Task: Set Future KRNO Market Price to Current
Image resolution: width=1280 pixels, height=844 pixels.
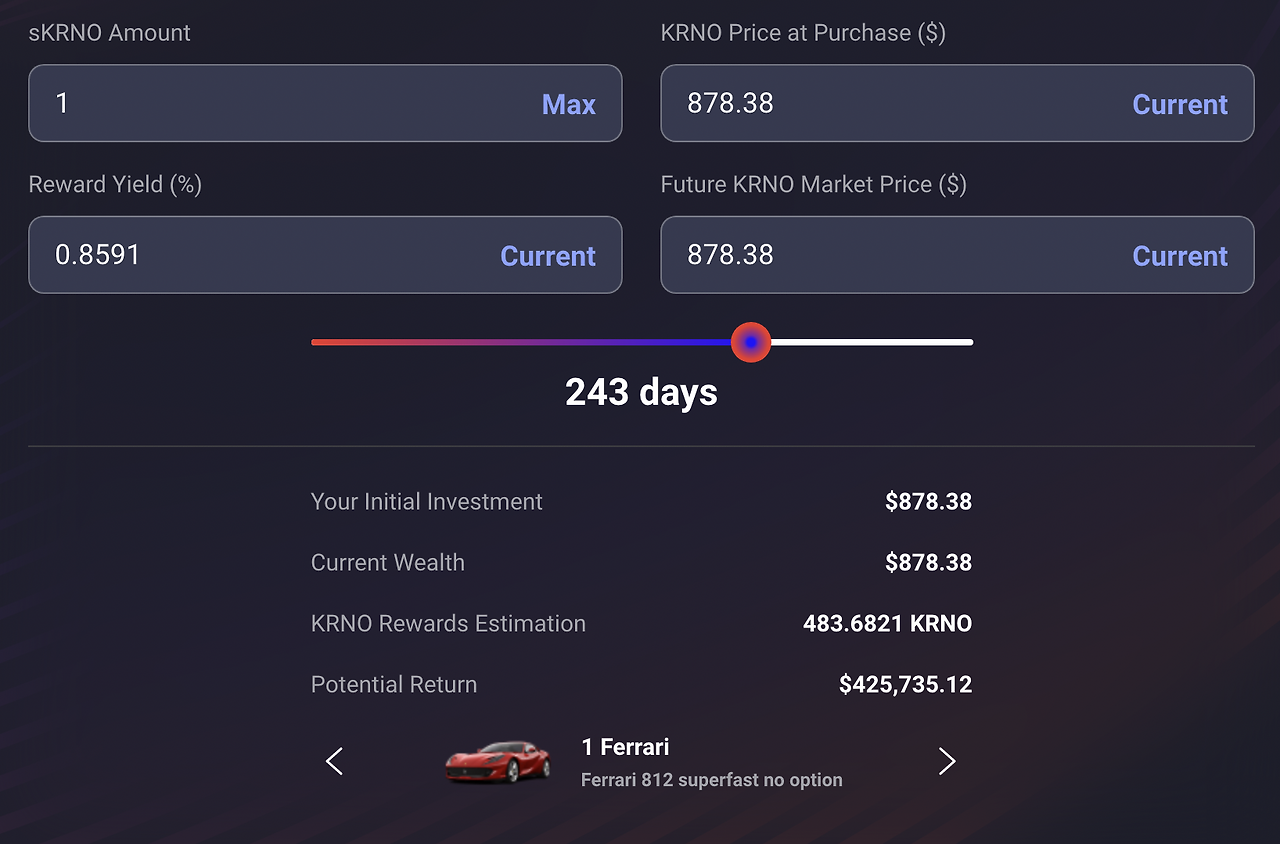Action: click(x=1180, y=256)
